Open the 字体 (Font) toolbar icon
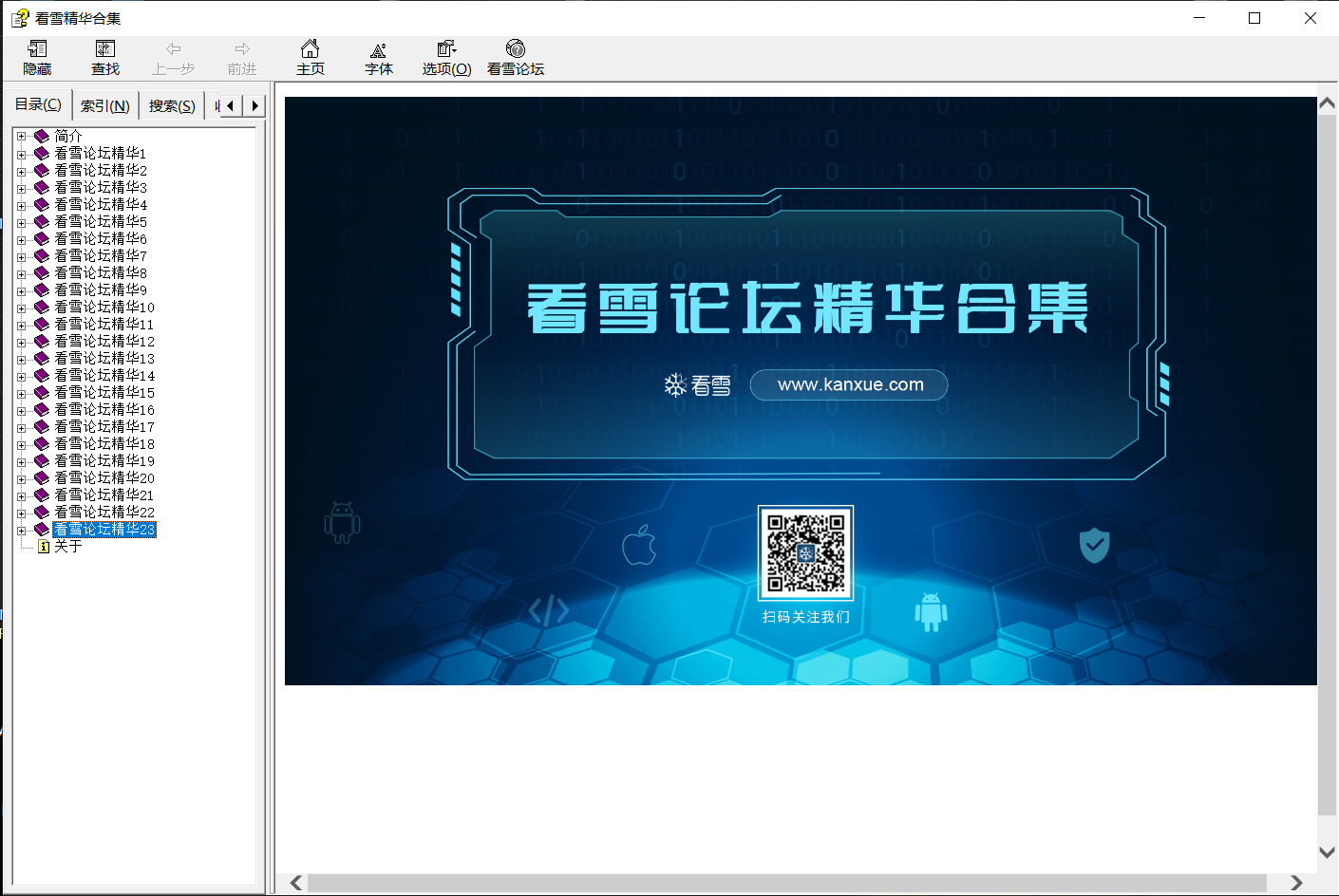The height and width of the screenshot is (896, 1339). (x=378, y=49)
